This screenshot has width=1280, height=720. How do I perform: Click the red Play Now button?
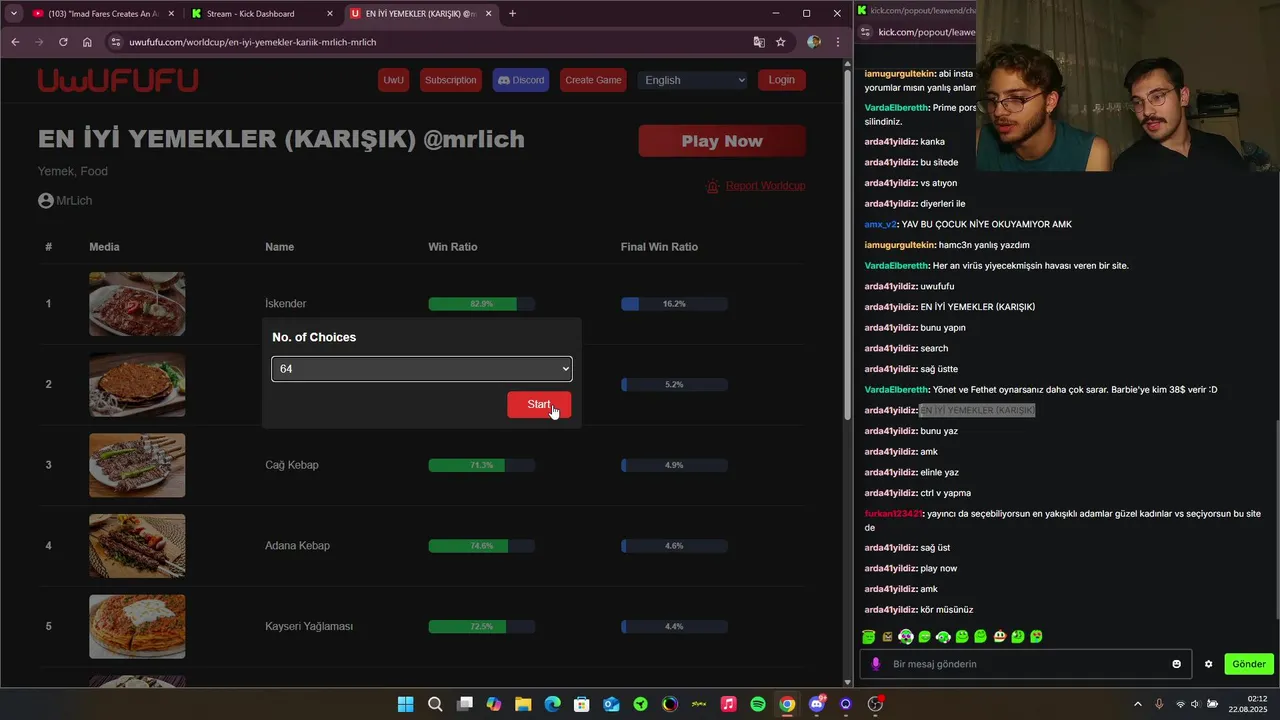pyautogui.click(x=722, y=141)
